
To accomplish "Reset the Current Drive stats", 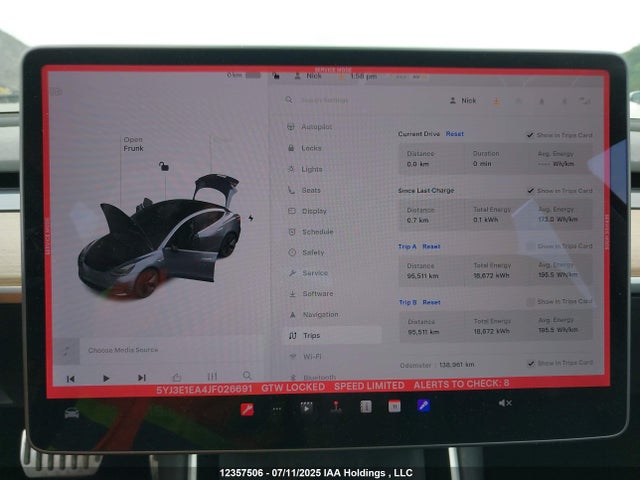I will coord(455,134).
